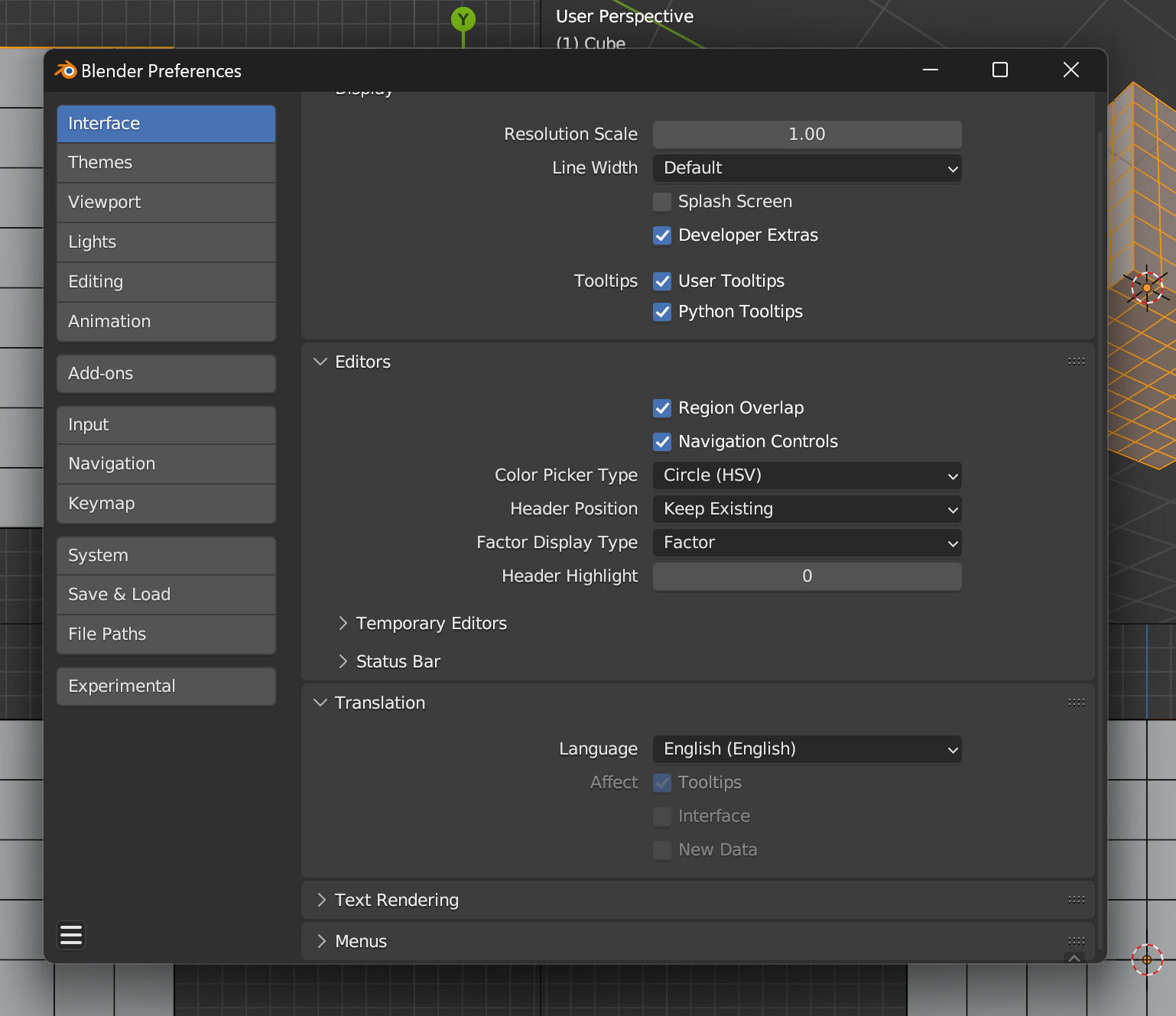Toggle the Affect Tooltips translation checkbox
This screenshot has width=1176, height=1016.
click(x=662, y=783)
